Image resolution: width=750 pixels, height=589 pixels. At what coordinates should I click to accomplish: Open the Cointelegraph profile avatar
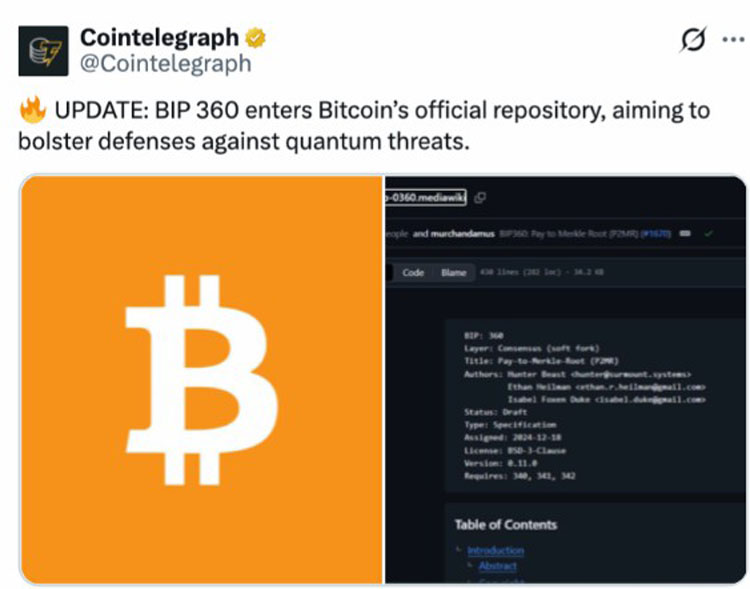(x=43, y=51)
